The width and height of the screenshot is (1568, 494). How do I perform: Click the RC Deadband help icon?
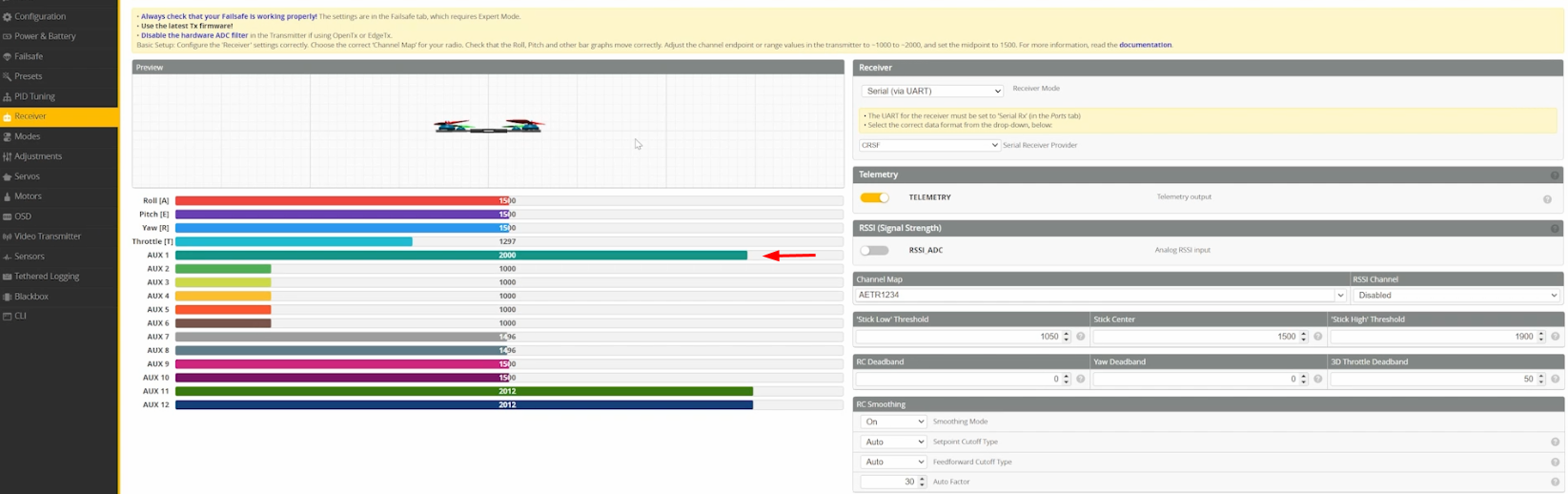[1080, 380]
